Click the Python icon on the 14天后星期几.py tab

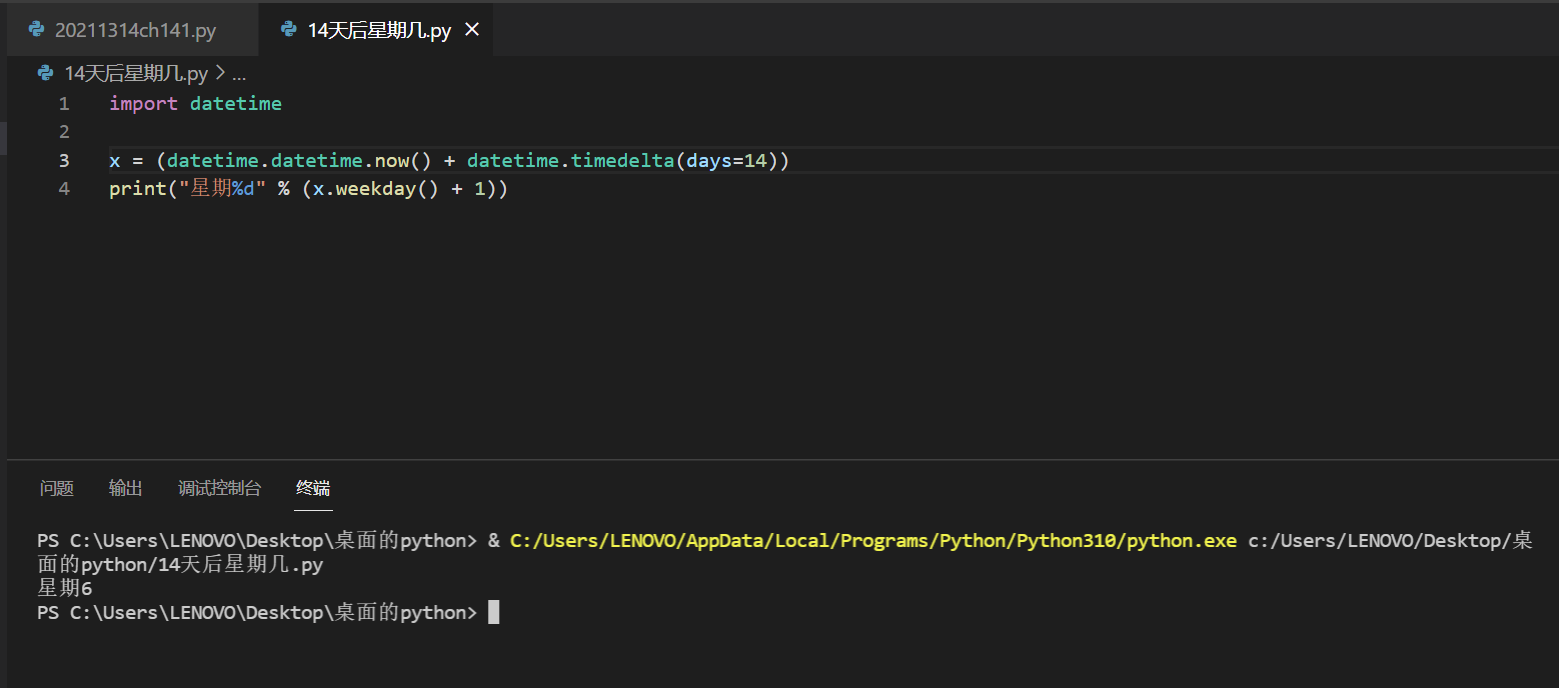pyautogui.click(x=290, y=30)
